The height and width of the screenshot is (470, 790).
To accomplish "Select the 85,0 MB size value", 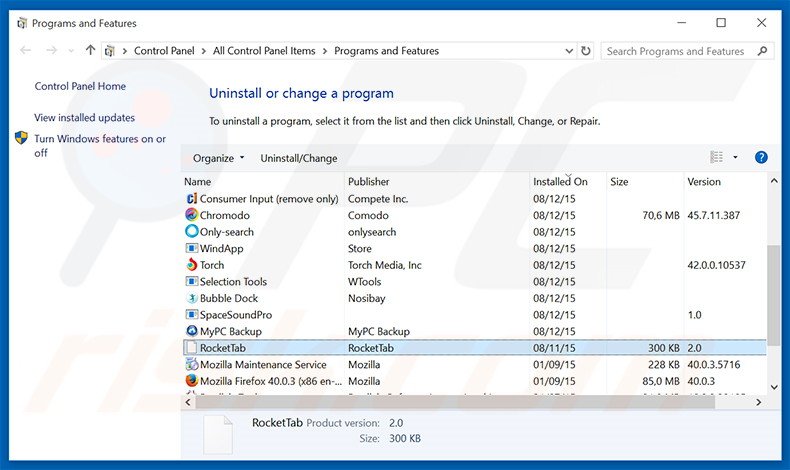I will tap(661, 381).
